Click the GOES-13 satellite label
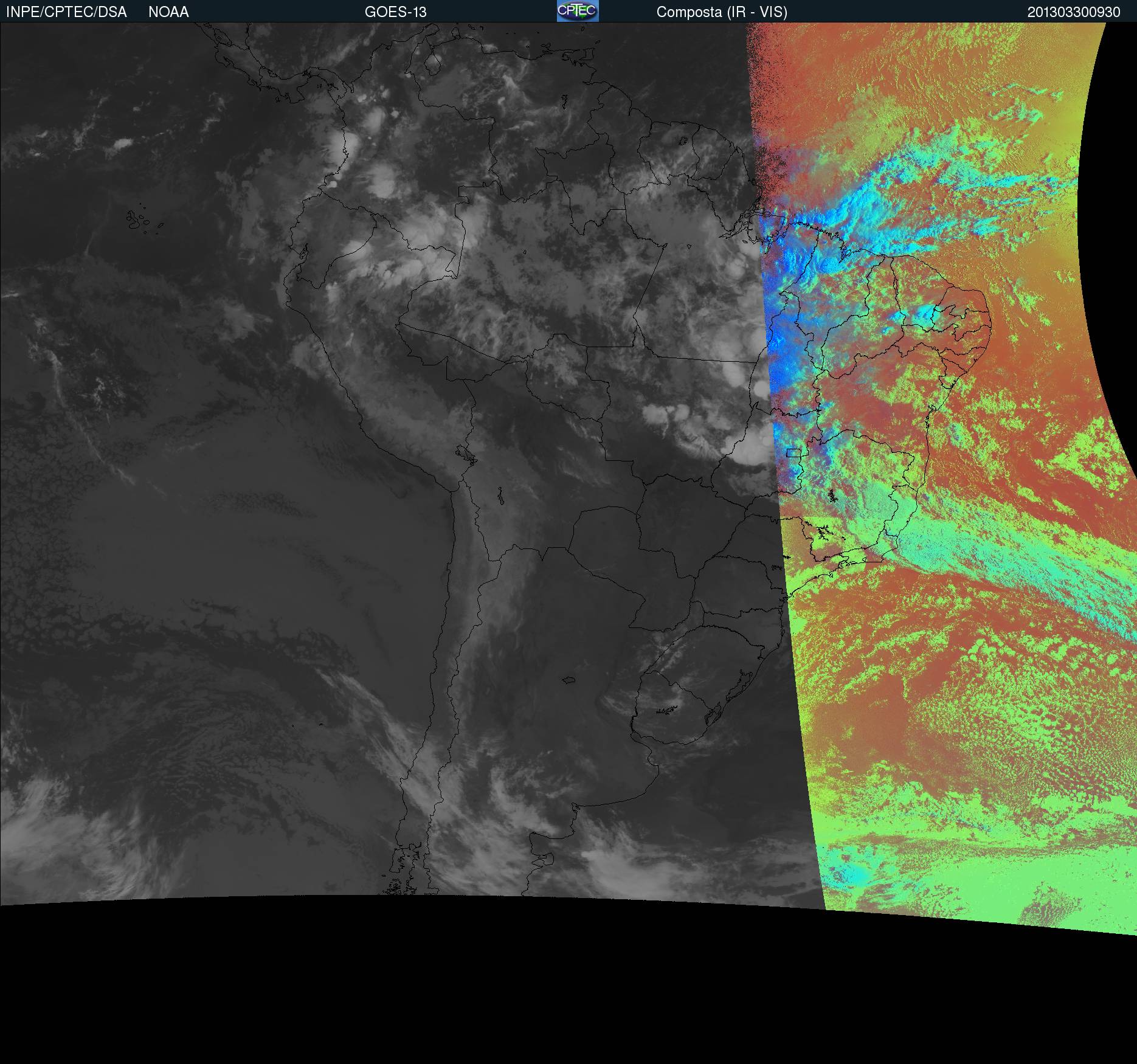1137x1064 pixels. click(x=396, y=12)
